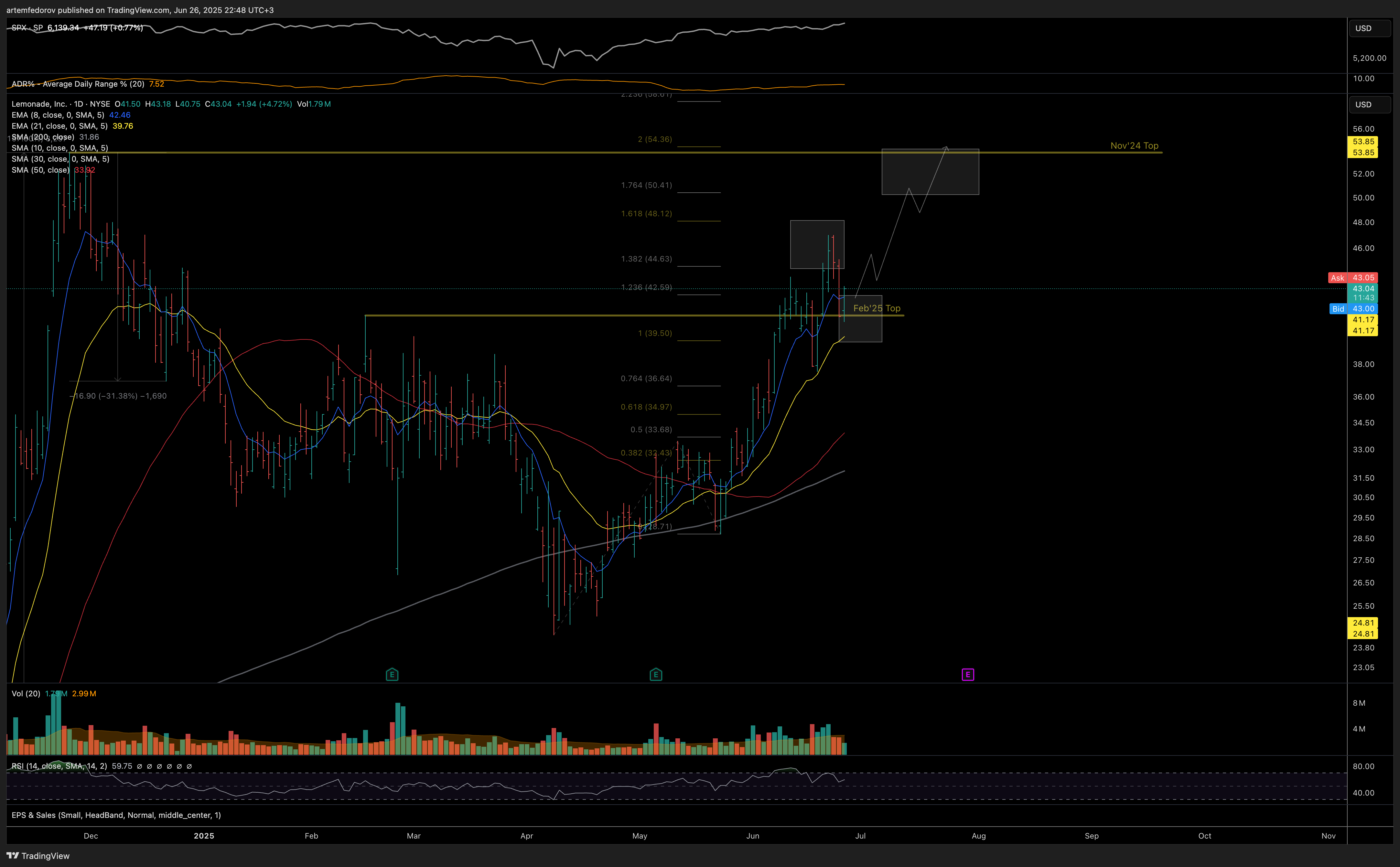The height and width of the screenshot is (867, 1400).
Task: Click the TradingView logo at bottom left
Action: click(38, 856)
